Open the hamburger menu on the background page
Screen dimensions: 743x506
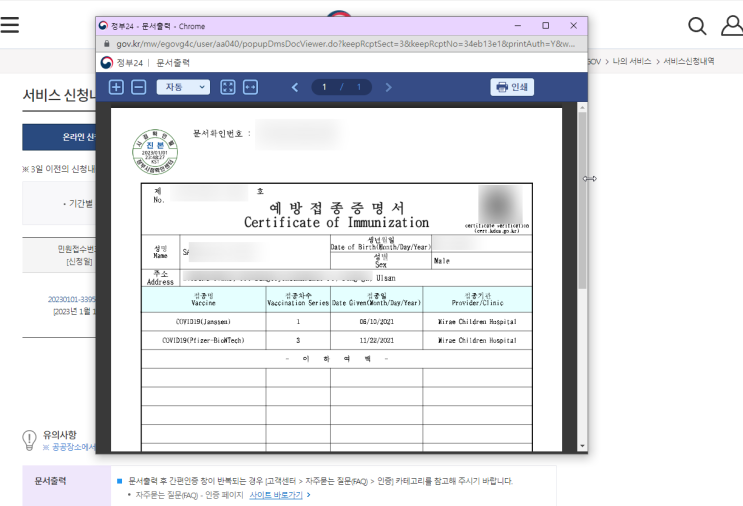click(x=9, y=25)
